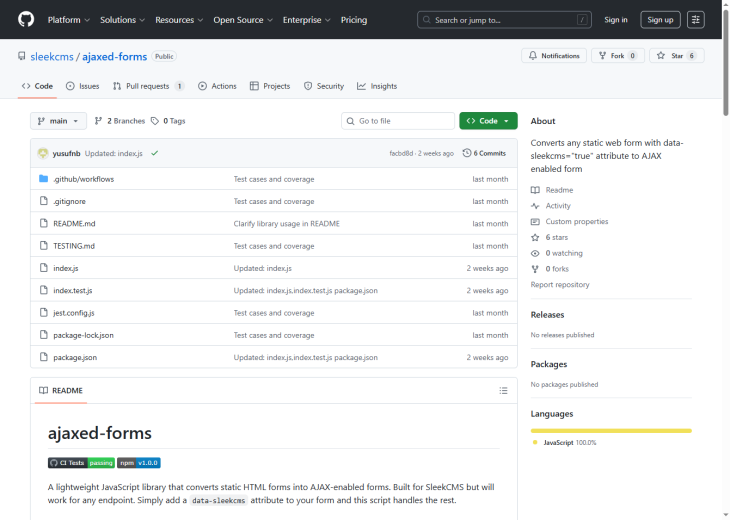Open the 6 Commits history link
730x520 pixels.
click(484, 153)
